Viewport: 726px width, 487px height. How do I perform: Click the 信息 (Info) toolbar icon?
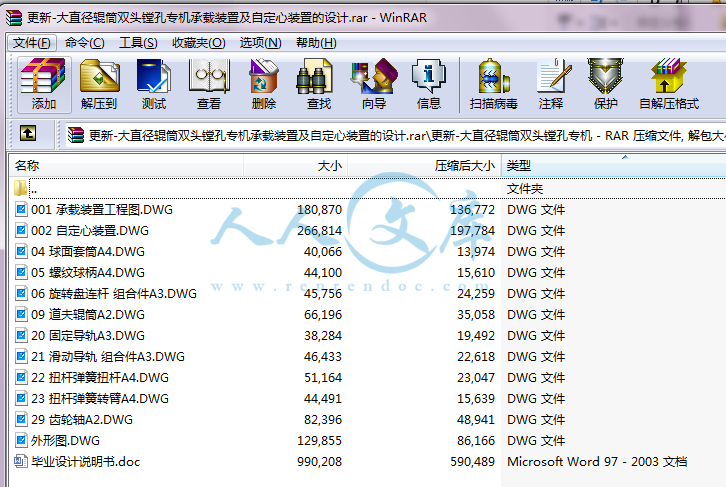click(429, 85)
